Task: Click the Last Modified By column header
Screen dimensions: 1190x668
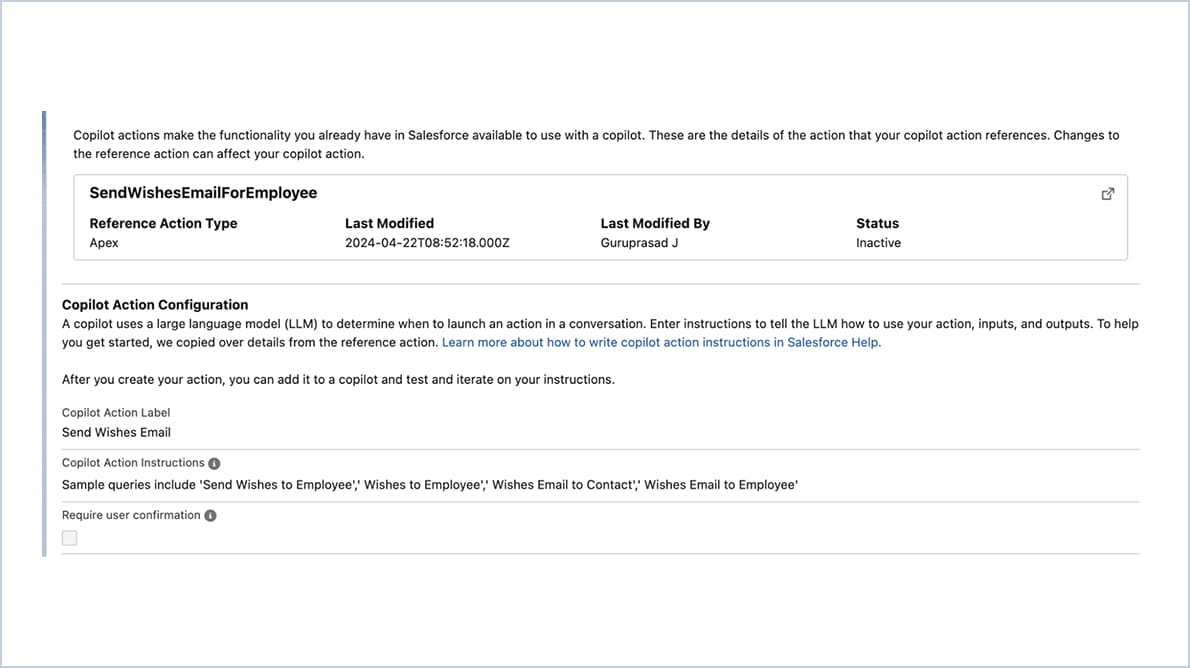Action: 655,223
